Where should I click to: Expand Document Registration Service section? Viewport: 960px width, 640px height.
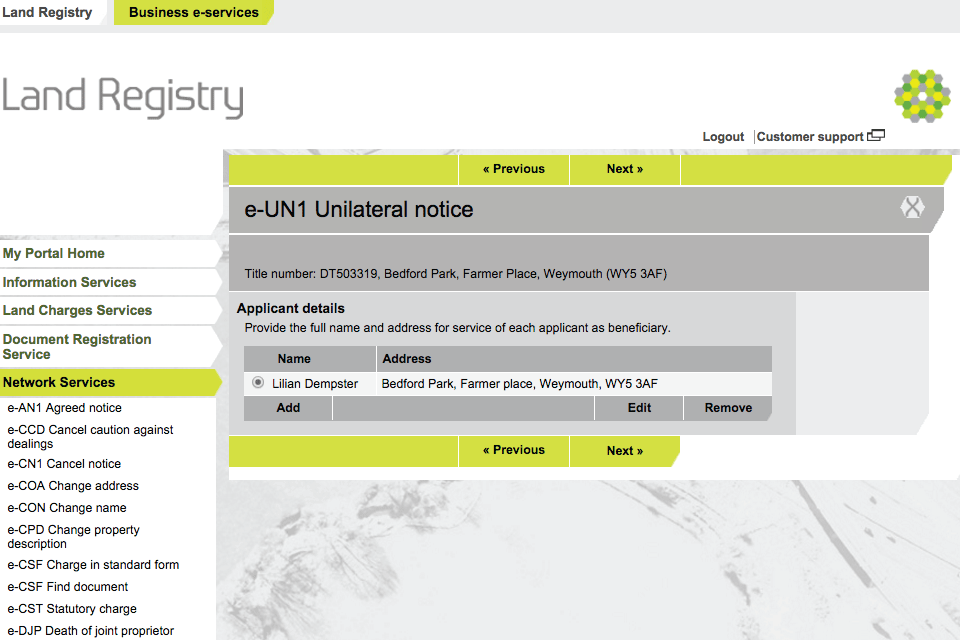77,347
